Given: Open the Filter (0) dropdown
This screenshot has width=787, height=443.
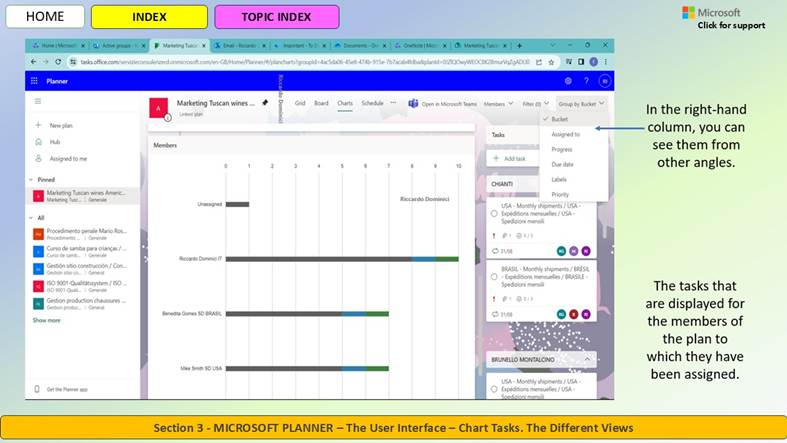Looking at the screenshot, I should coord(536,104).
